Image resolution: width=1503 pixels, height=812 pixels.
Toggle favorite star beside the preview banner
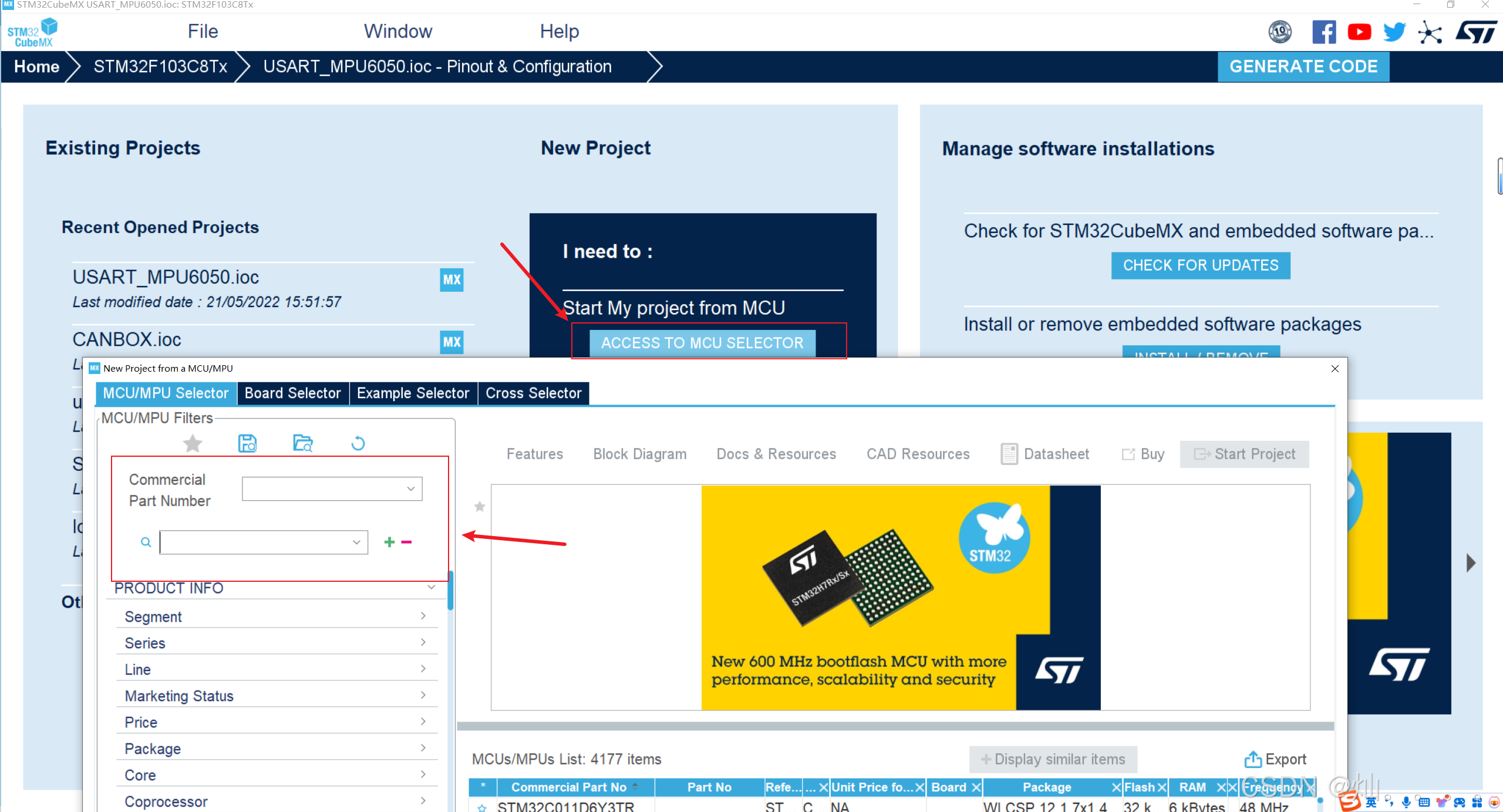click(x=480, y=506)
